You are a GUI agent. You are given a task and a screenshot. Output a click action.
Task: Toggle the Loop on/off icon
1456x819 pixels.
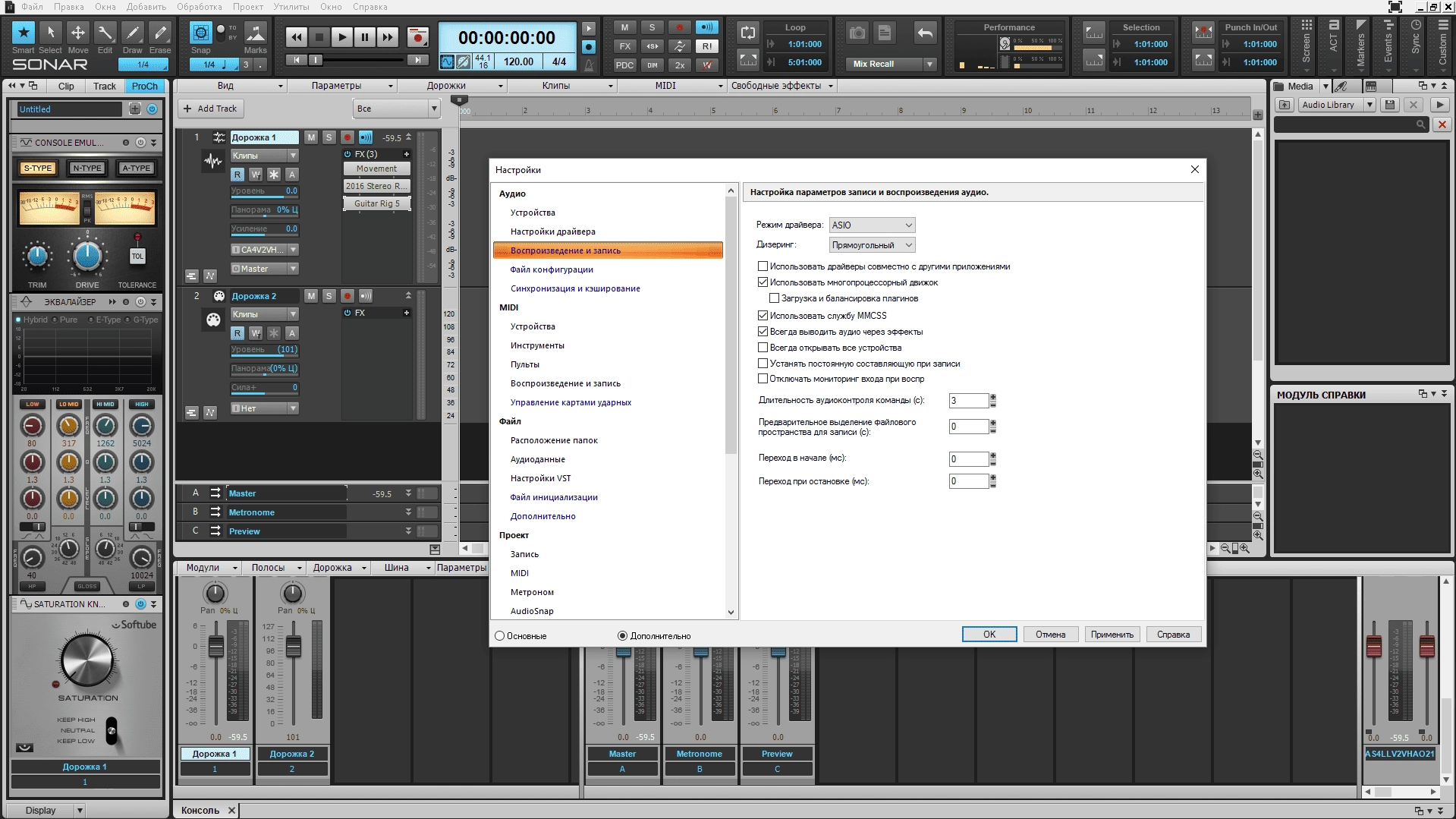coord(748,32)
